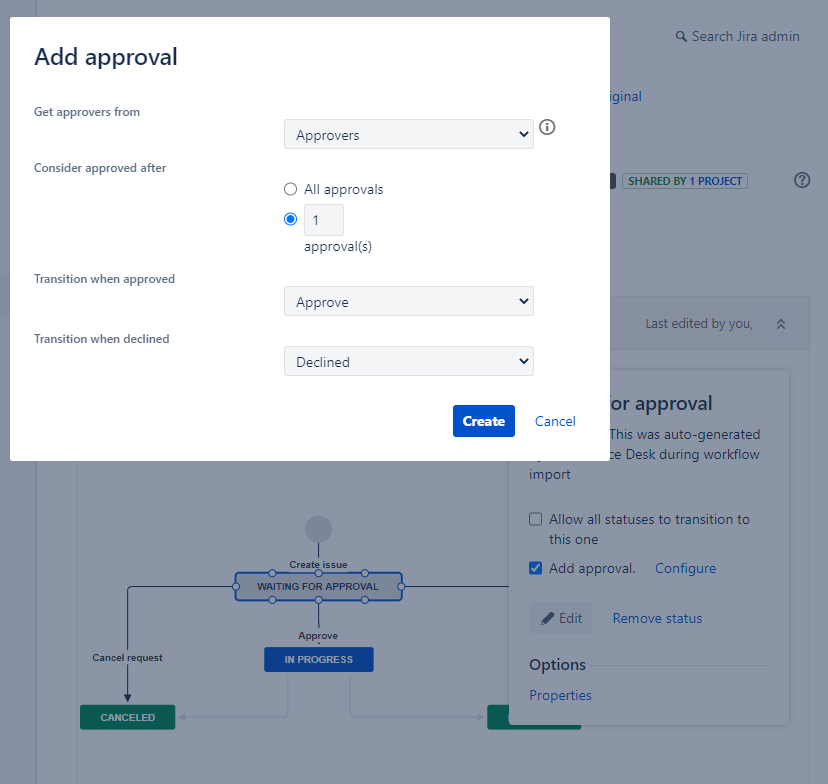Click the Last edited by you text
828x784 pixels.
tap(699, 324)
